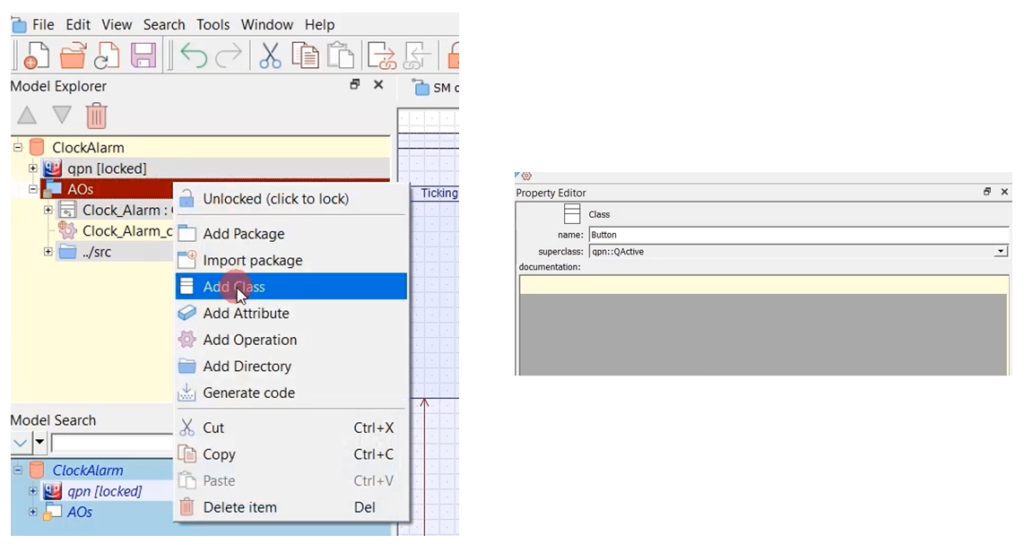This screenshot has width=1024, height=544.
Task: Choose Add Attribute from context menu
Action: pos(291,313)
